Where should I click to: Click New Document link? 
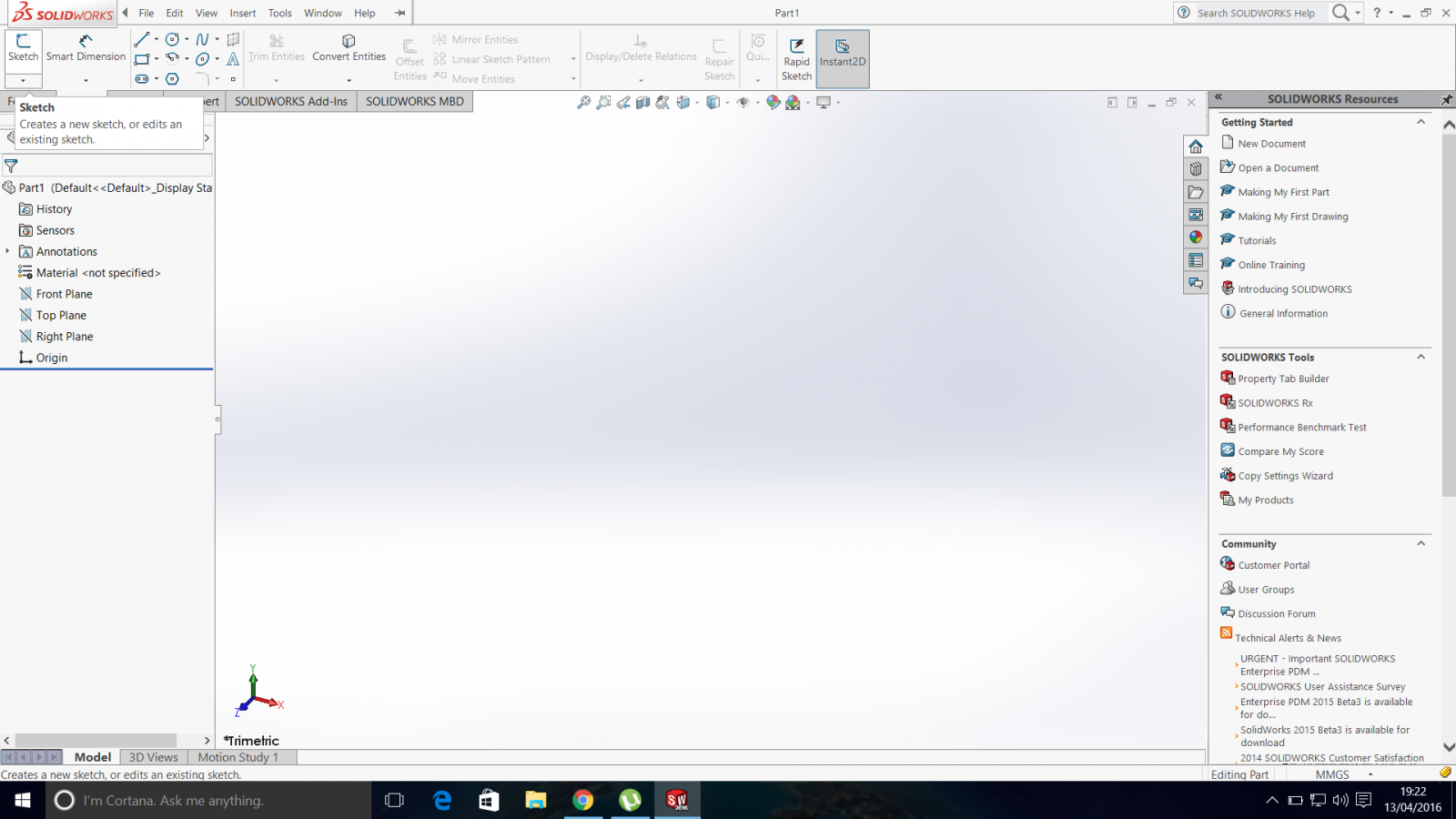pyautogui.click(x=1271, y=144)
